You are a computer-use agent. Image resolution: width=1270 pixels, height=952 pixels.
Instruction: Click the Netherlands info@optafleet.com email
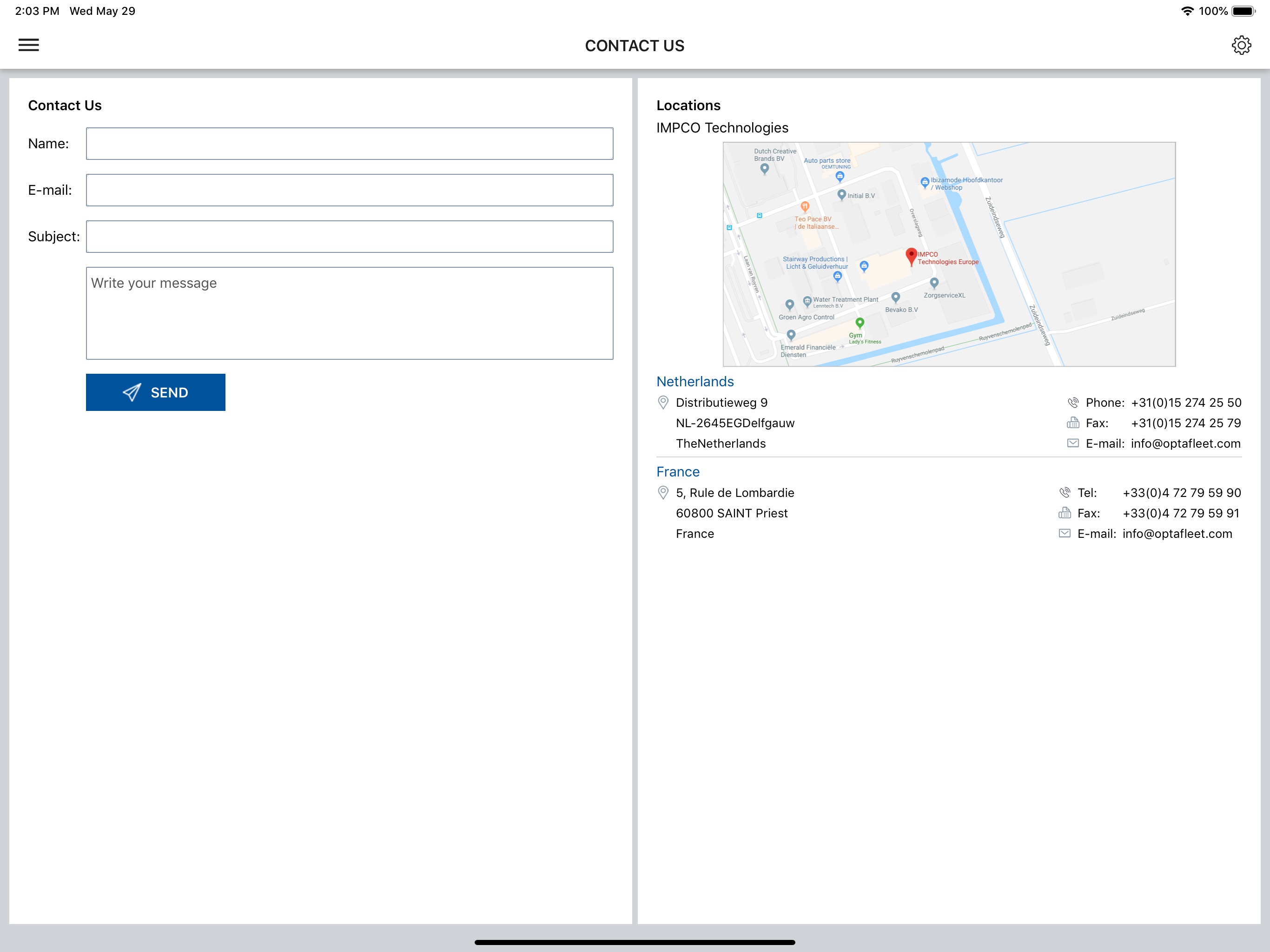1185,443
